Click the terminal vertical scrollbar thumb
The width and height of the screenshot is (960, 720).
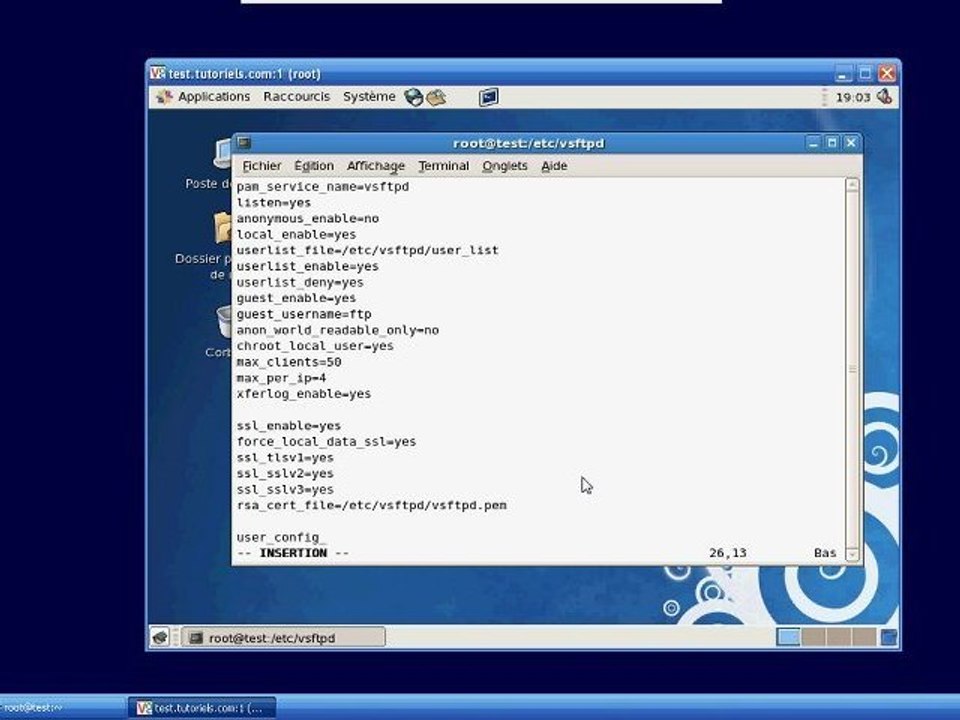click(852, 369)
